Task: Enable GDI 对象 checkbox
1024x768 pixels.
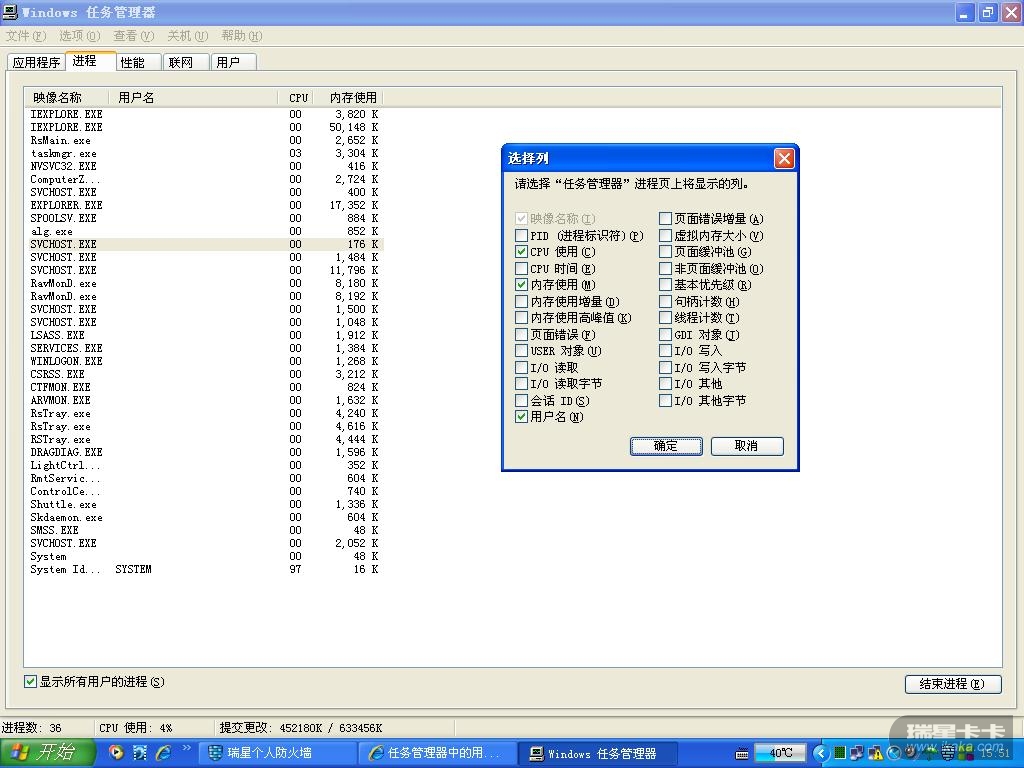Action: 665,334
